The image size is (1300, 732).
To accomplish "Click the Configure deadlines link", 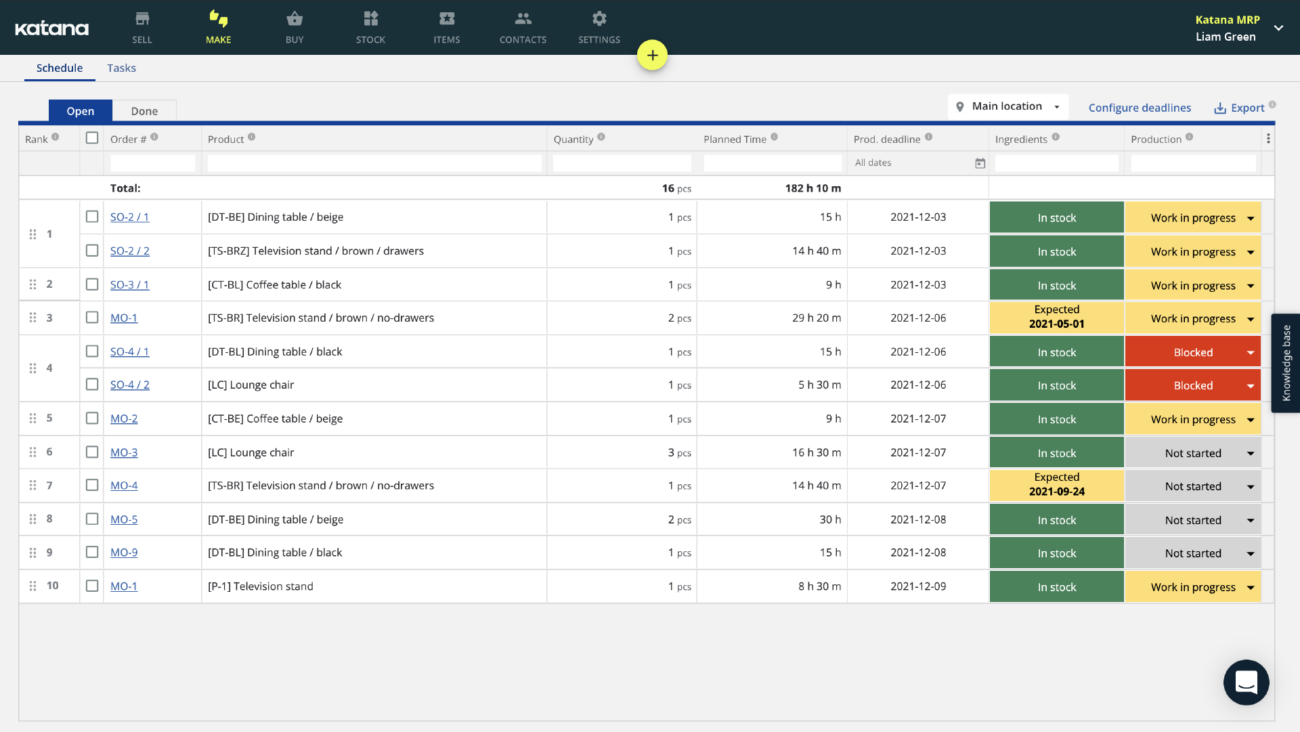I will coord(1139,107).
